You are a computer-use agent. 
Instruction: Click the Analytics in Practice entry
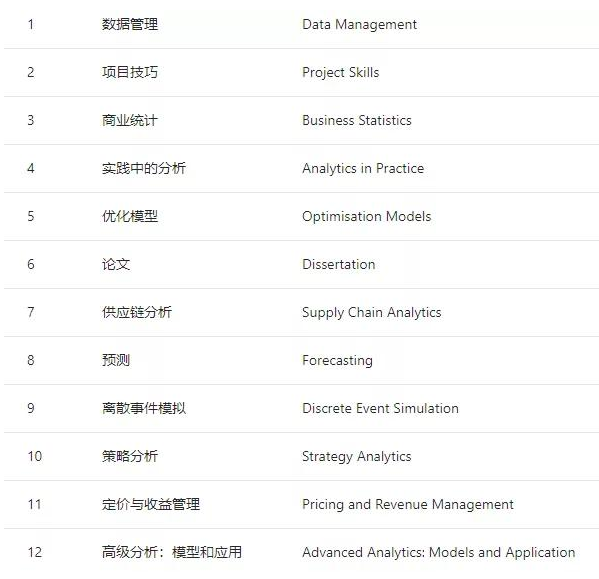(x=363, y=169)
